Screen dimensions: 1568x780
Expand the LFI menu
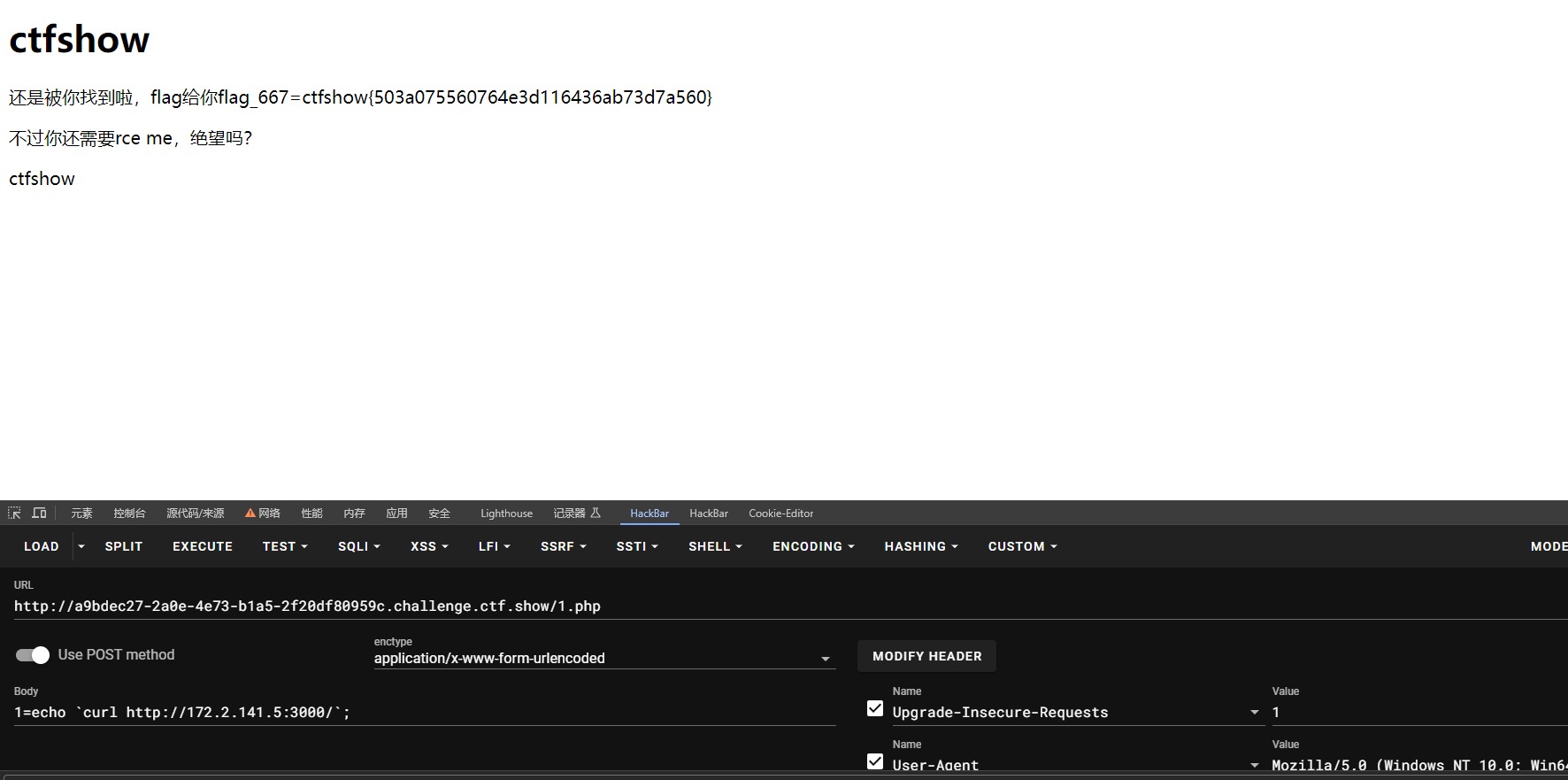pos(495,547)
